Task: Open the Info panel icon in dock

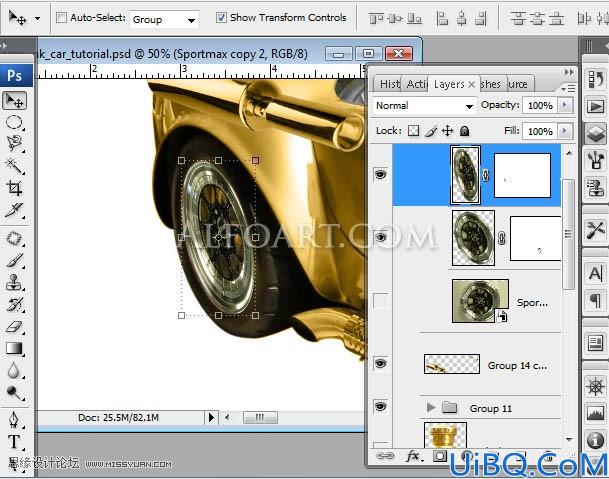Action: pyautogui.click(x=595, y=439)
